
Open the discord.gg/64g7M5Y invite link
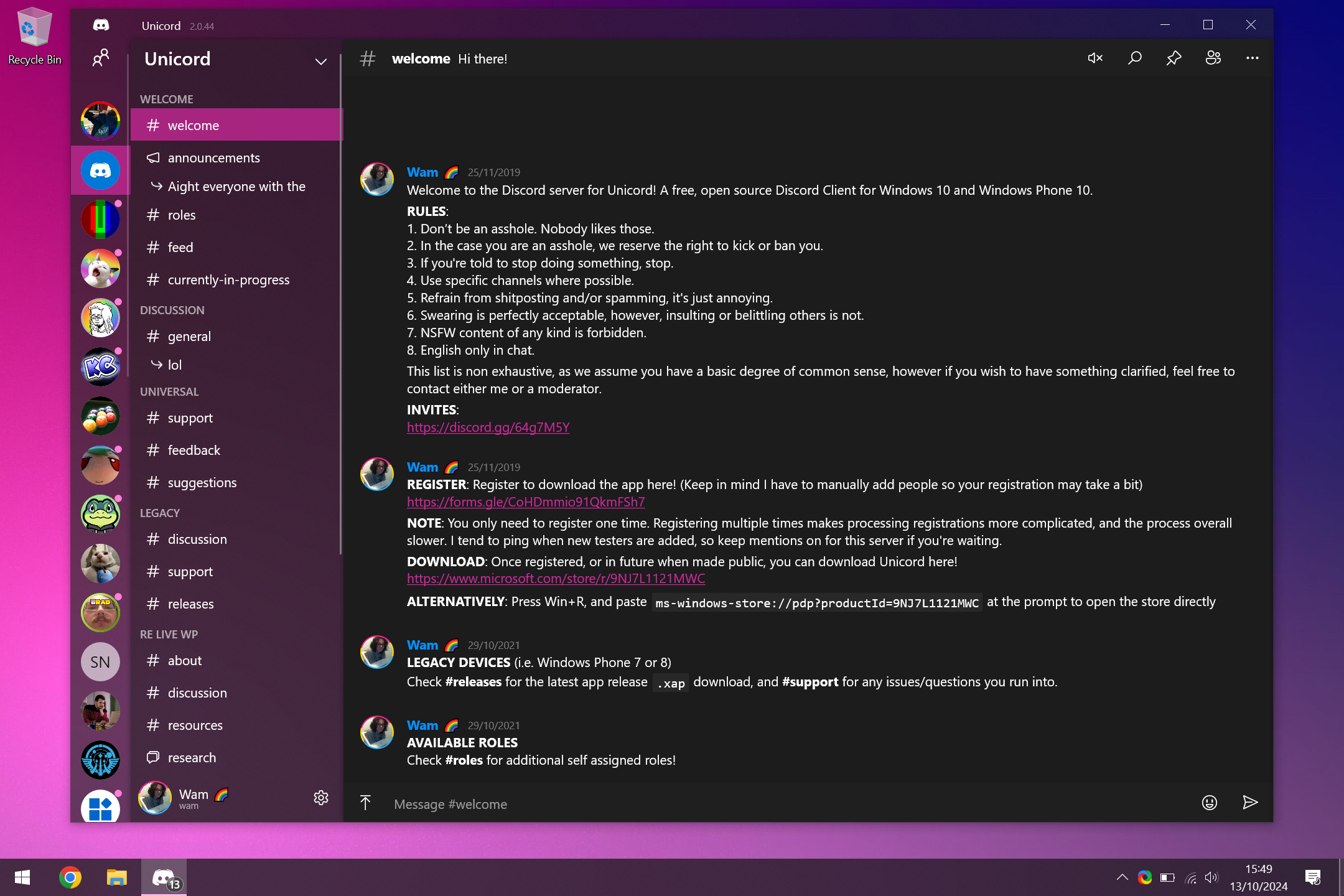click(488, 427)
